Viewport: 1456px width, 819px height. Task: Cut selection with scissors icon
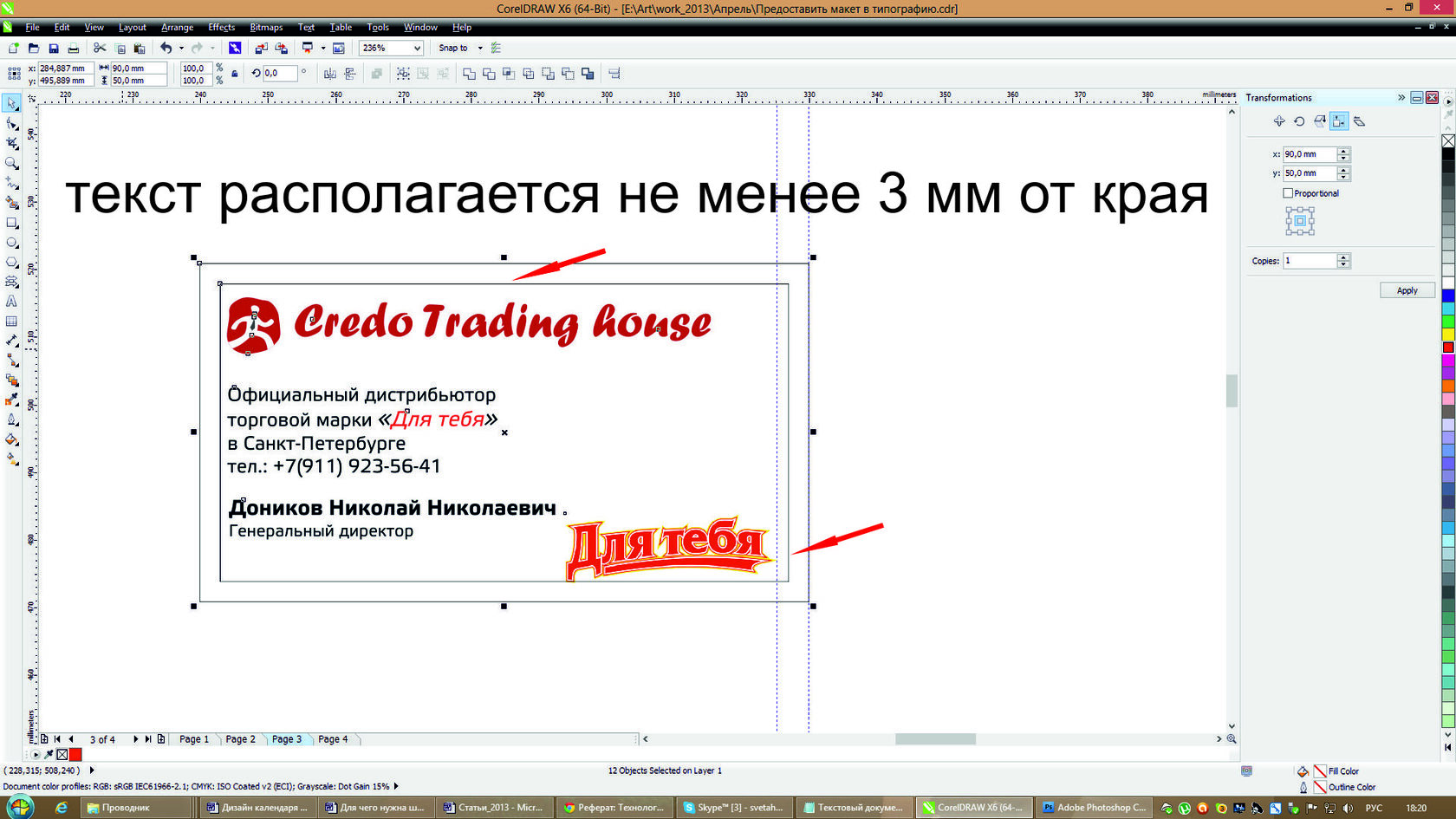[100, 49]
